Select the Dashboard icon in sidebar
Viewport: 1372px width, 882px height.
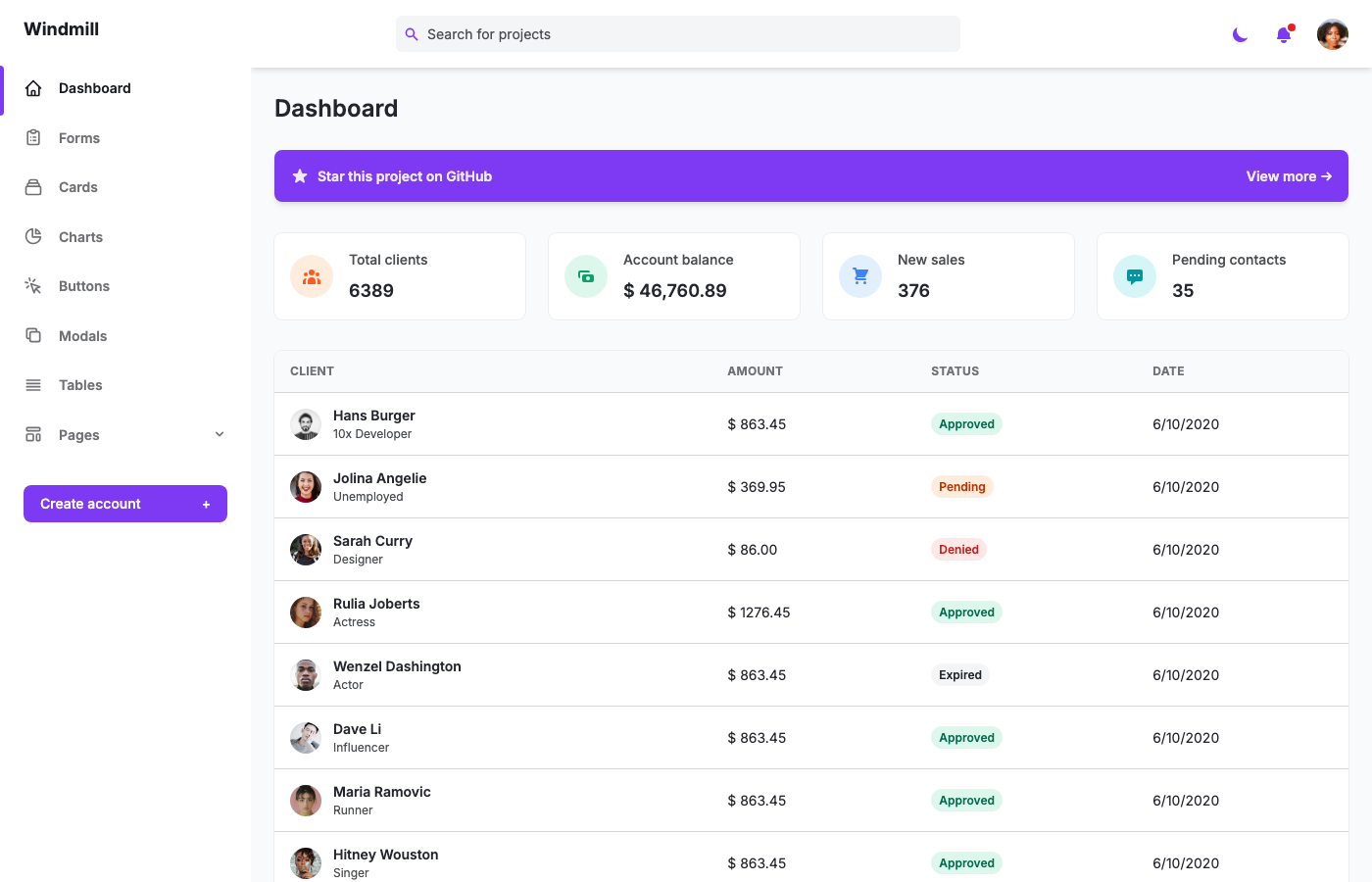pos(33,87)
